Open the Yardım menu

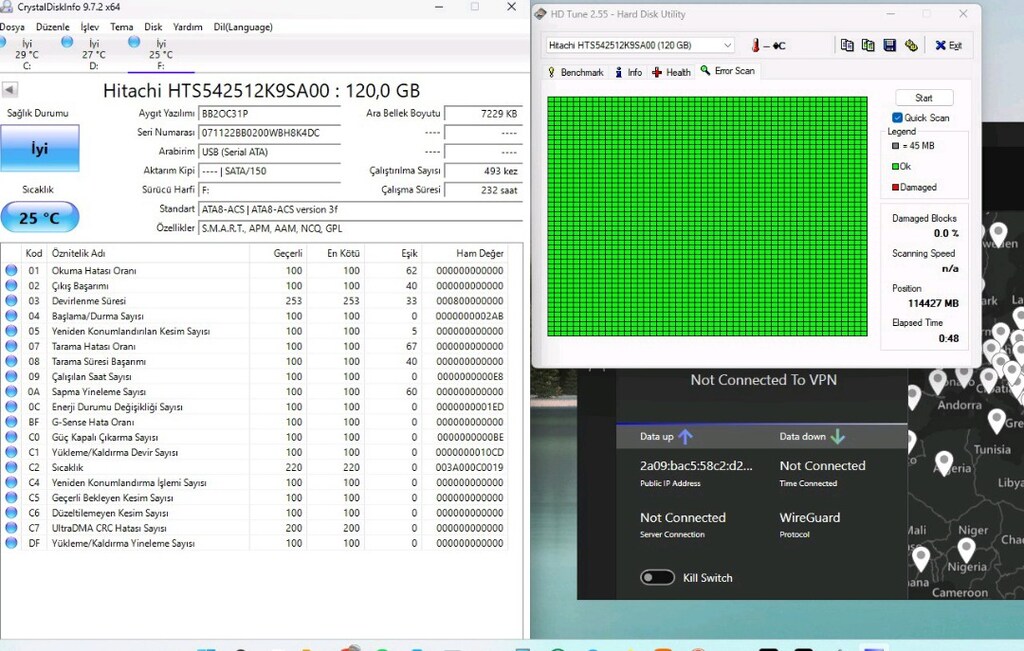187,27
